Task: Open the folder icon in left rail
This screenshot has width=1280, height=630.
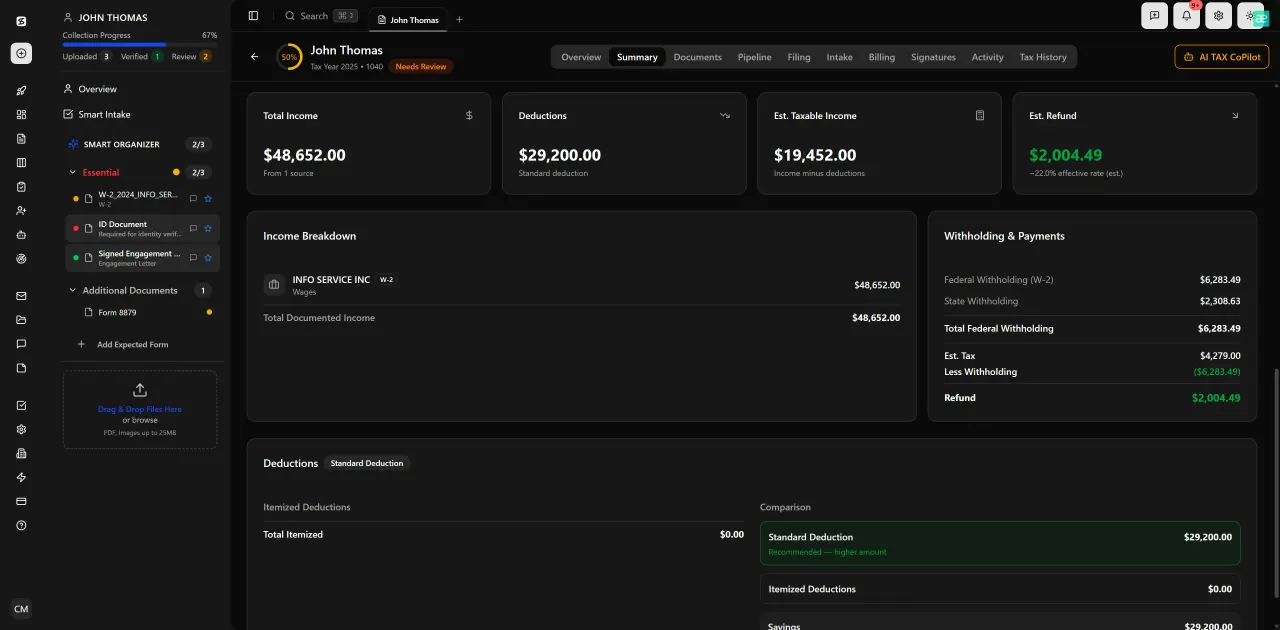Action: click(21, 320)
